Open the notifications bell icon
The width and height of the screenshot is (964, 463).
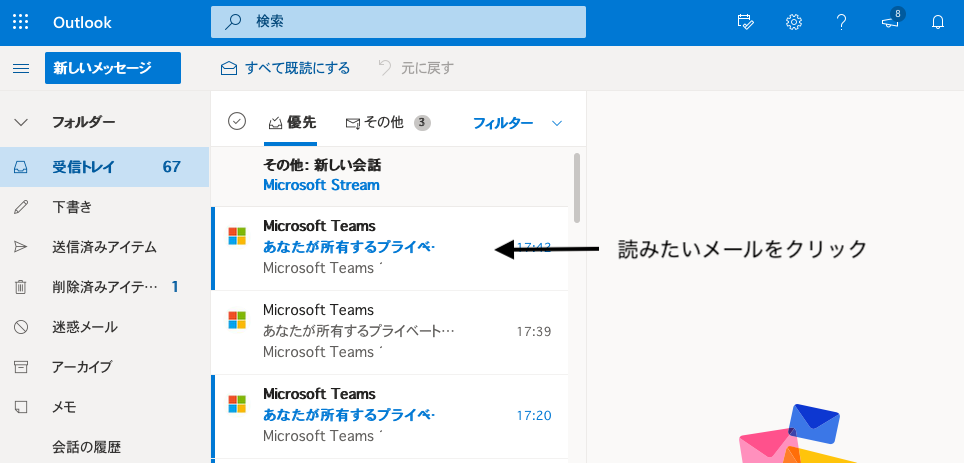click(x=938, y=22)
